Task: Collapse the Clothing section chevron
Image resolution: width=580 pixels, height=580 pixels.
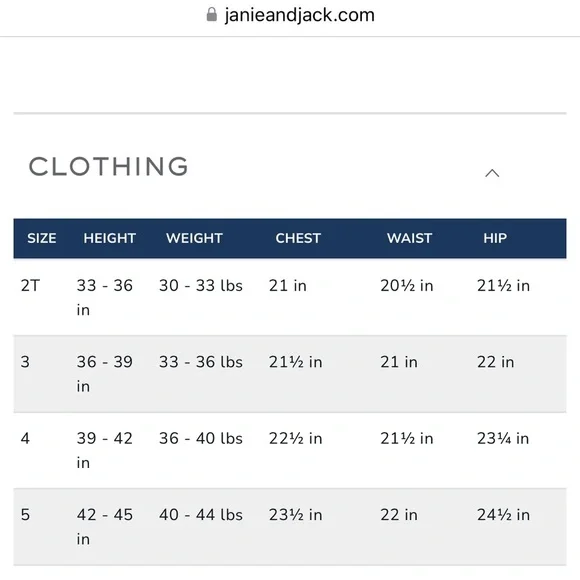Action: click(492, 173)
